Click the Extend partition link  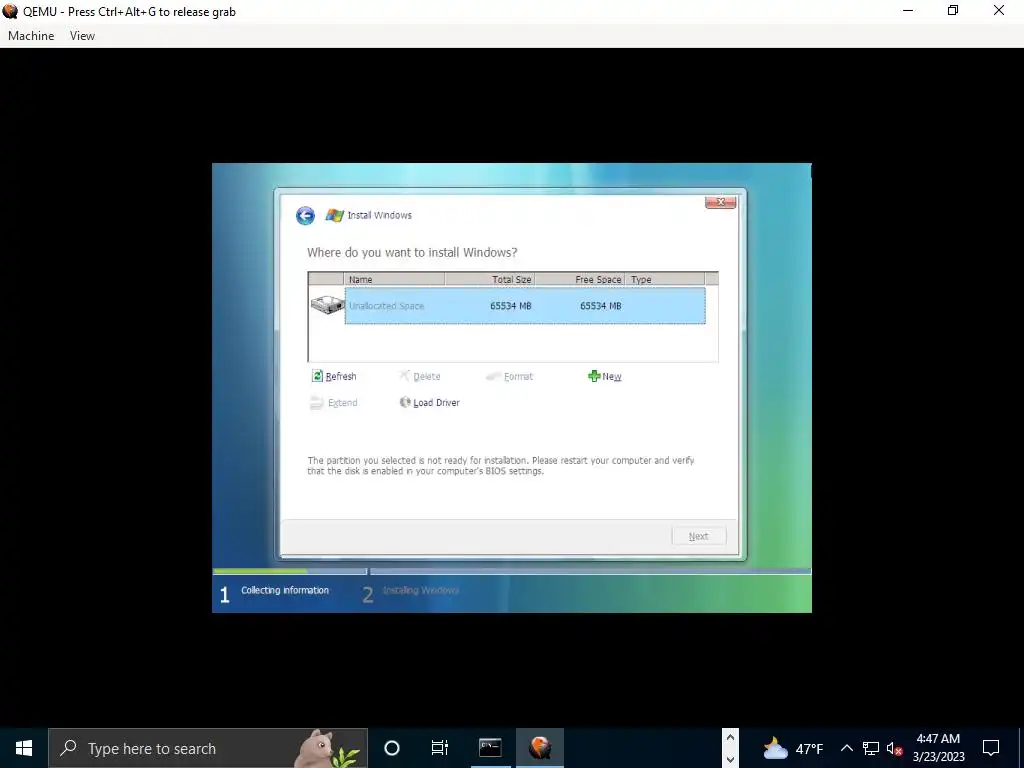click(342, 402)
